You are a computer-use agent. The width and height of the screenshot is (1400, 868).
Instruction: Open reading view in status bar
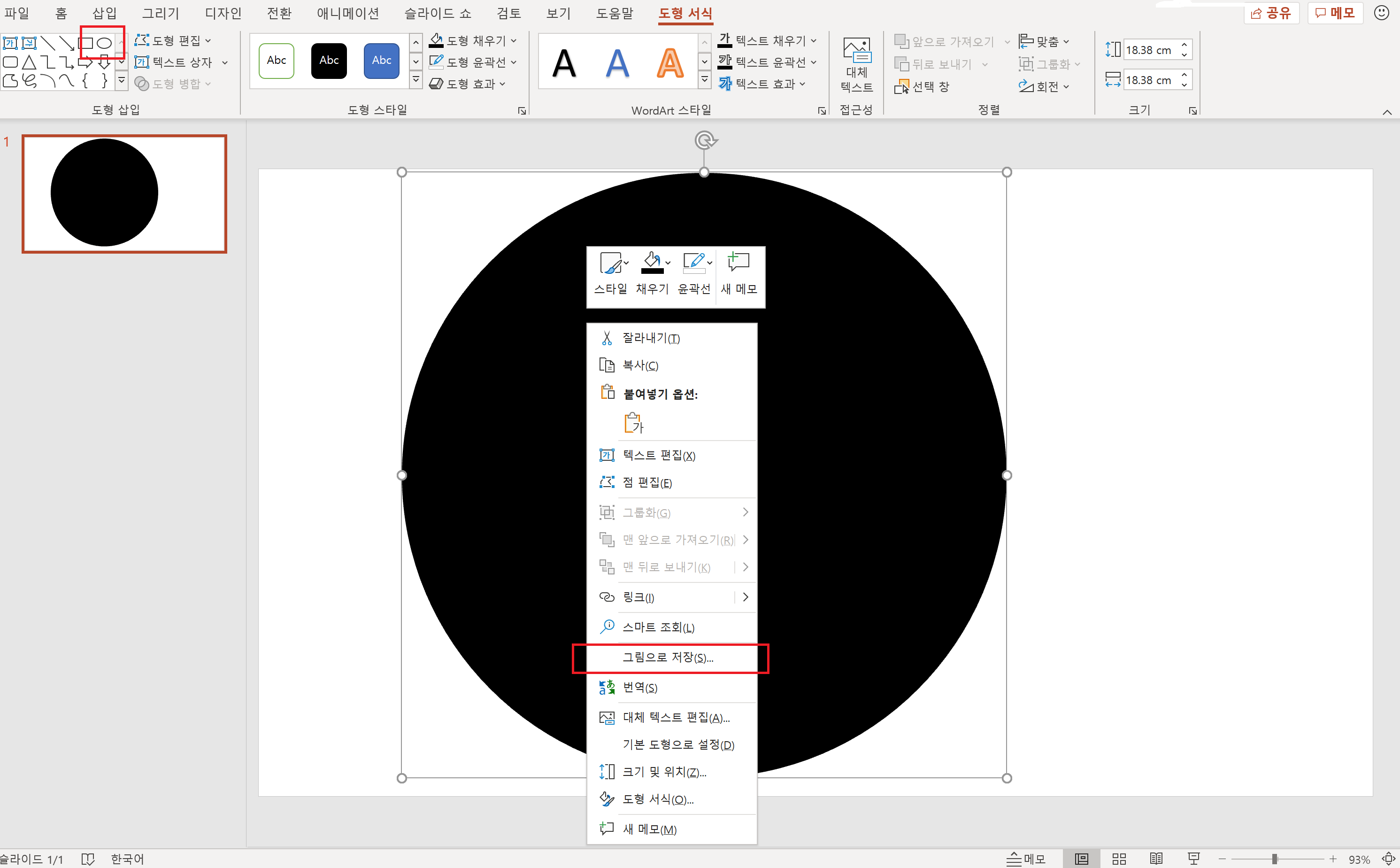point(1156,859)
